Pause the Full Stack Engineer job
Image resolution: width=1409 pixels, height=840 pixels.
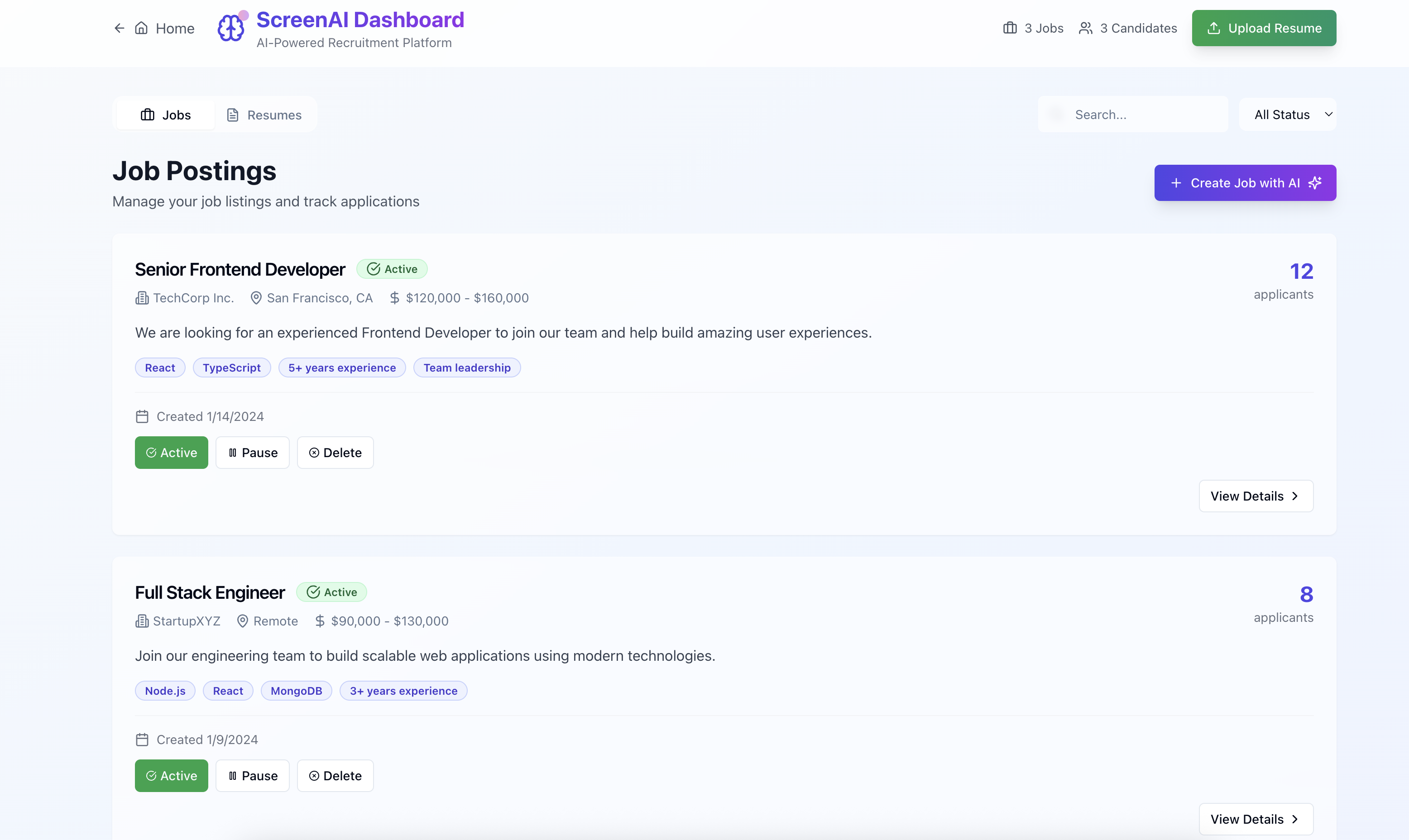click(253, 776)
